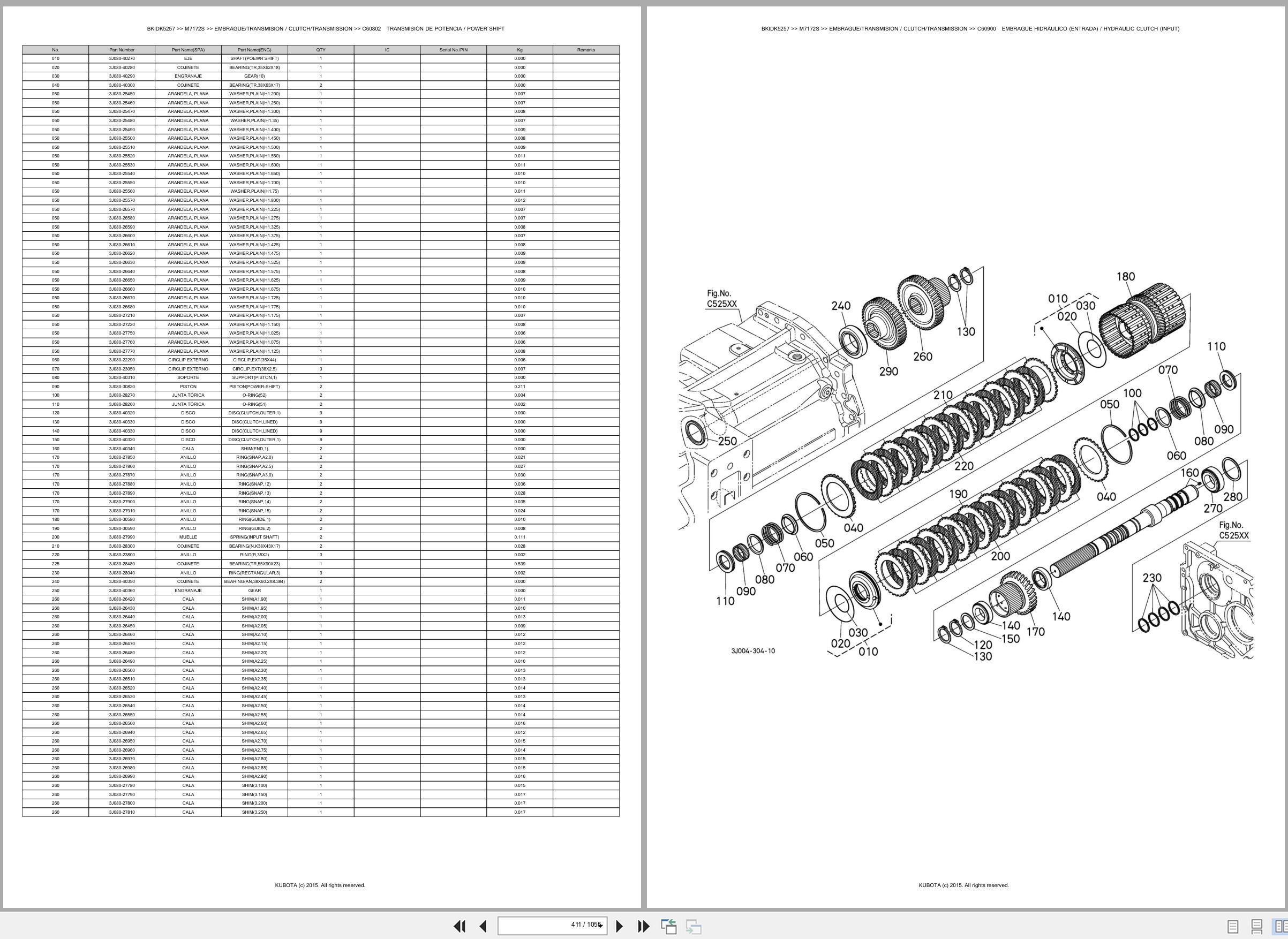Click O-RING(52) part name
The width and height of the screenshot is (1288, 939).
coord(254,395)
